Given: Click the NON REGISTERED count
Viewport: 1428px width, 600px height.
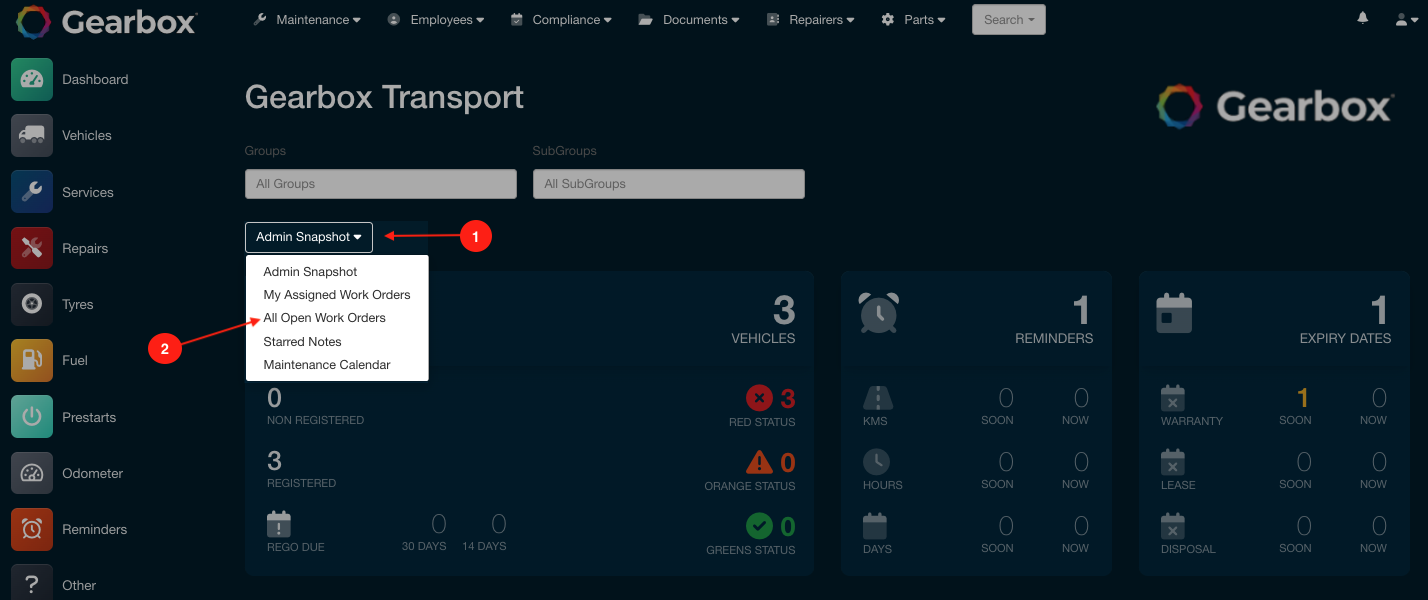Looking at the screenshot, I should 275,398.
